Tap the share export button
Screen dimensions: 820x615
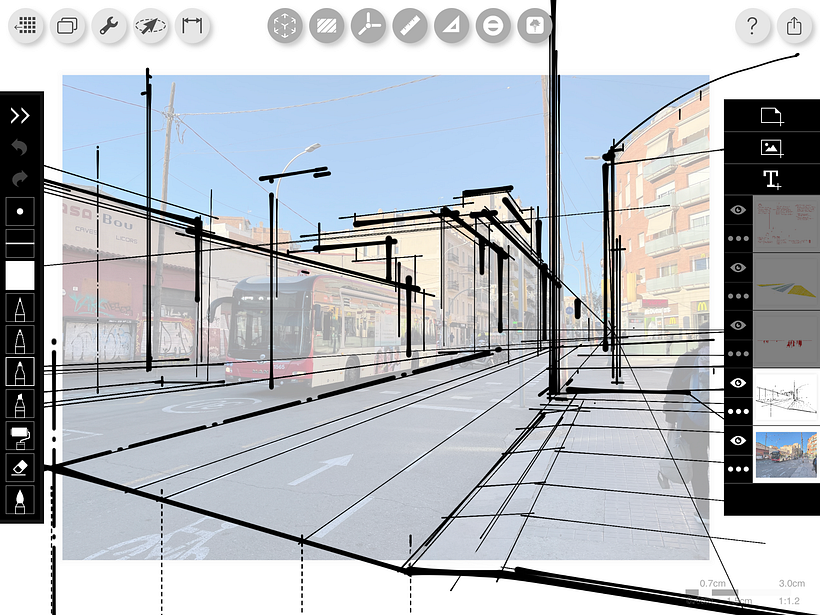click(794, 25)
